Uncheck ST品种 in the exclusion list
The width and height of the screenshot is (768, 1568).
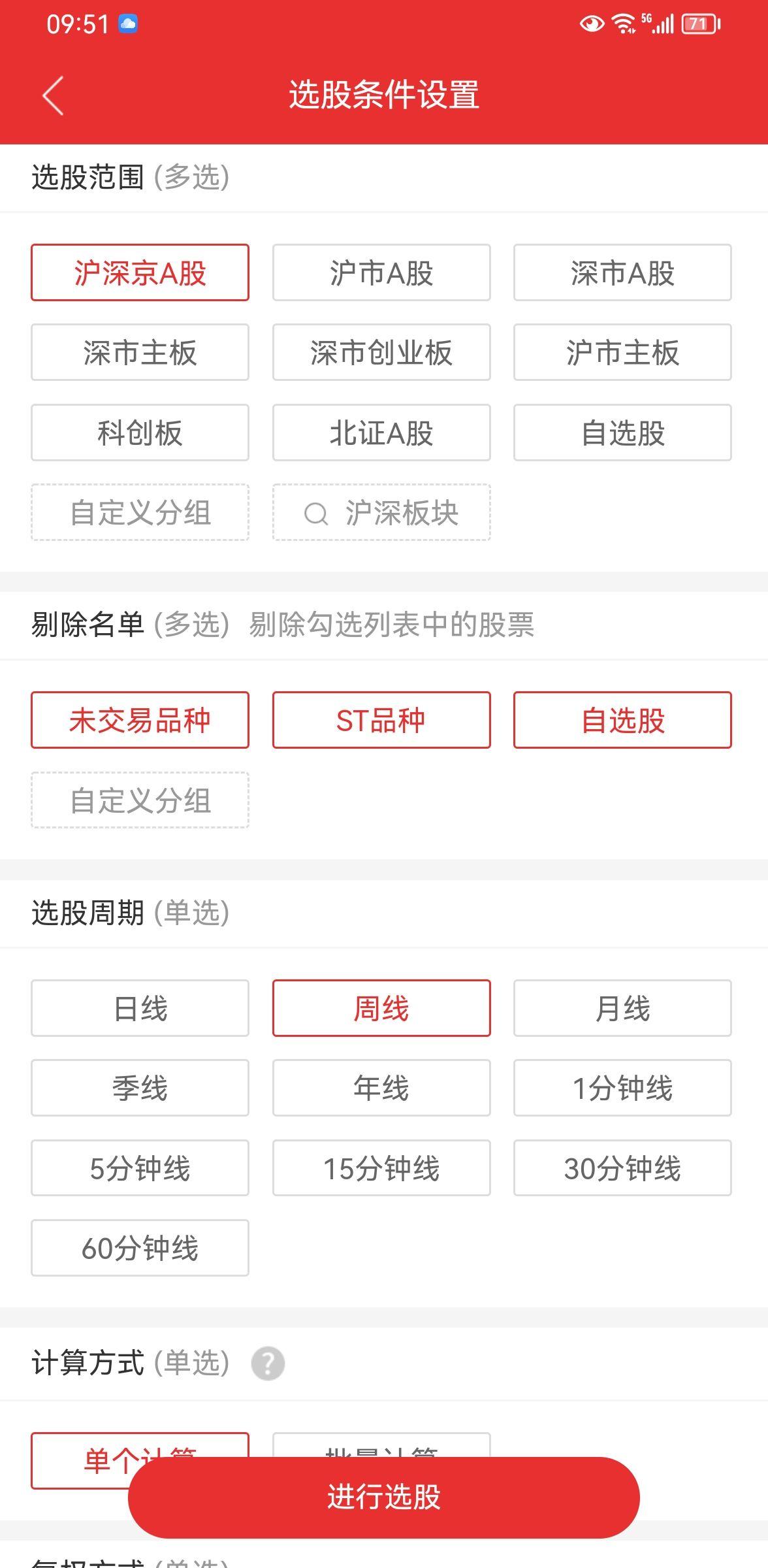point(381,720)
